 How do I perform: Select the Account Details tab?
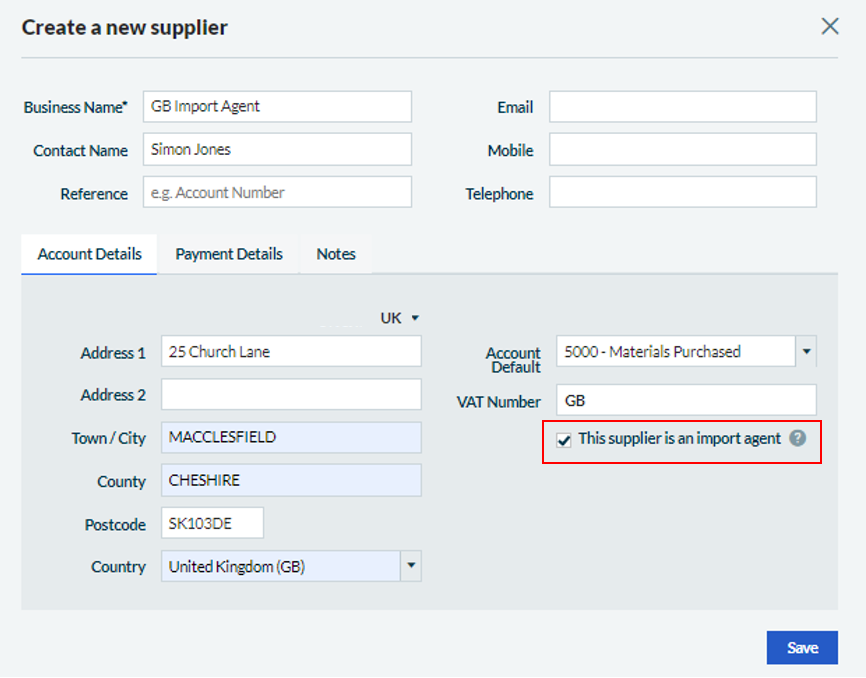[x=89, y=254]
